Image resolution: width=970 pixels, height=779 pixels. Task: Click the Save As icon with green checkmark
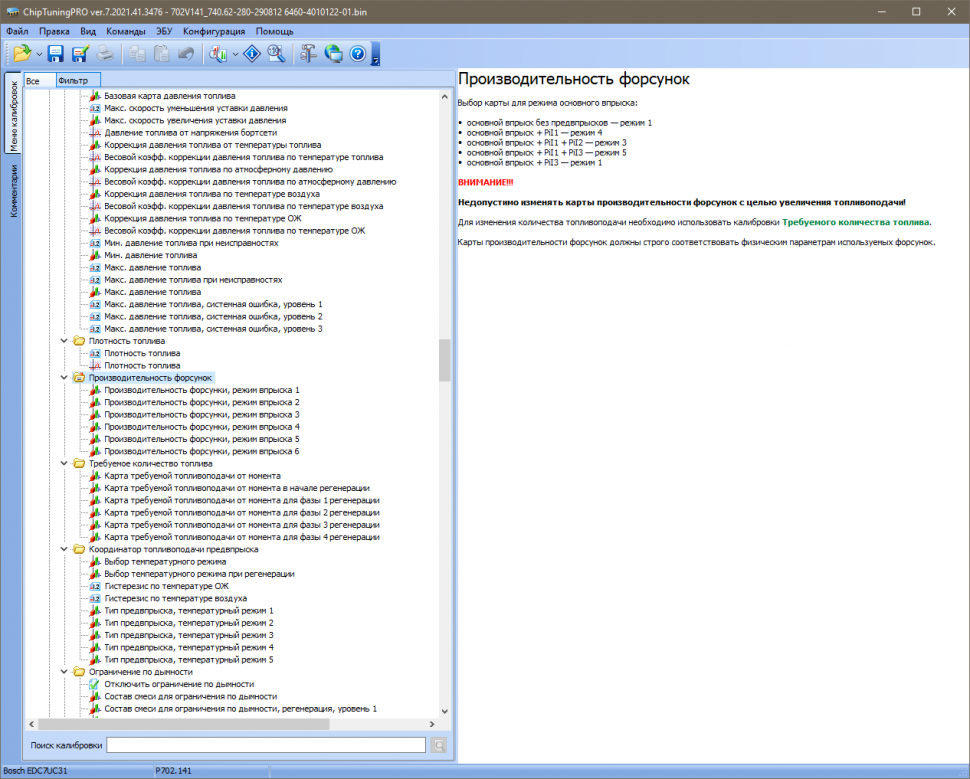pos(81,54)
